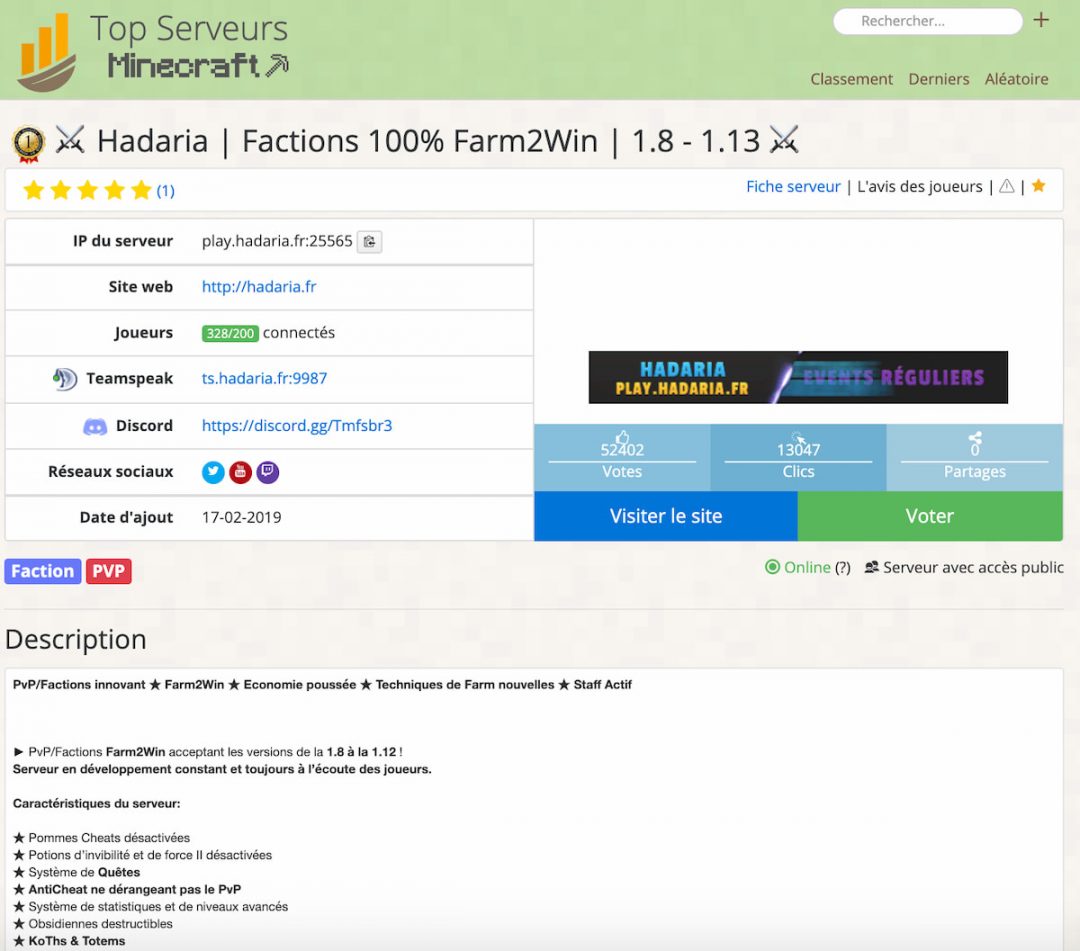Screen dimensions: 1080x951
Task: Open the http://hadaria.fr website link
Action: tap(260, 286)
